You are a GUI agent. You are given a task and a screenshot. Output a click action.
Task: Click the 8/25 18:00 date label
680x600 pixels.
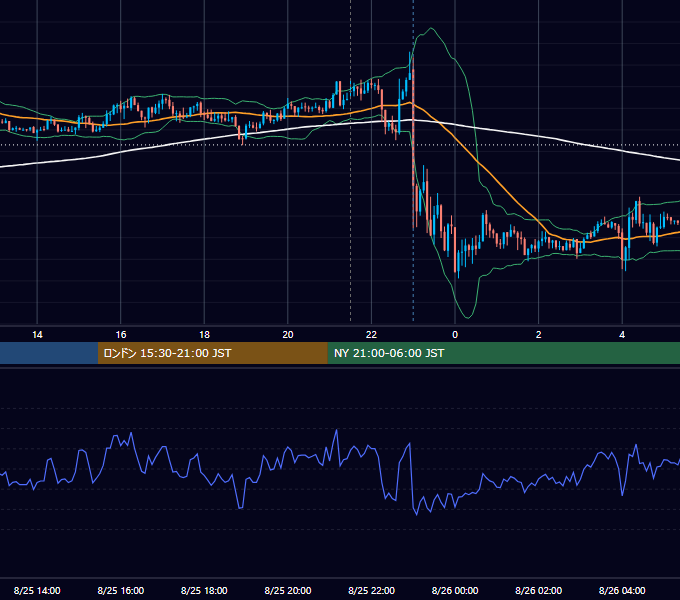point(204,590)
